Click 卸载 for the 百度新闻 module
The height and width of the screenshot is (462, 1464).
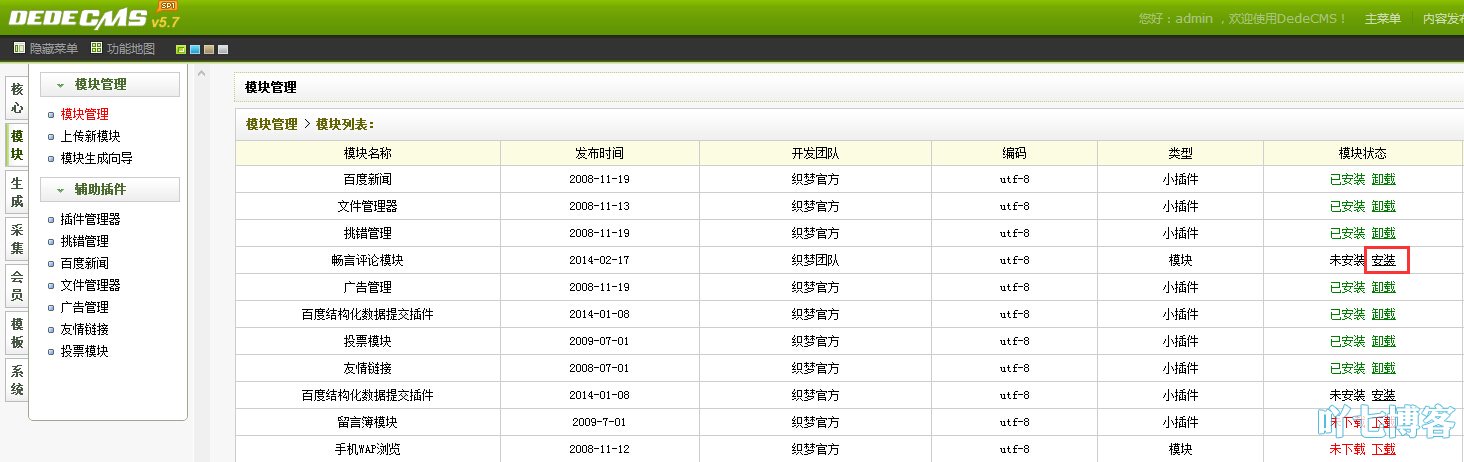tap(1383, 179)
